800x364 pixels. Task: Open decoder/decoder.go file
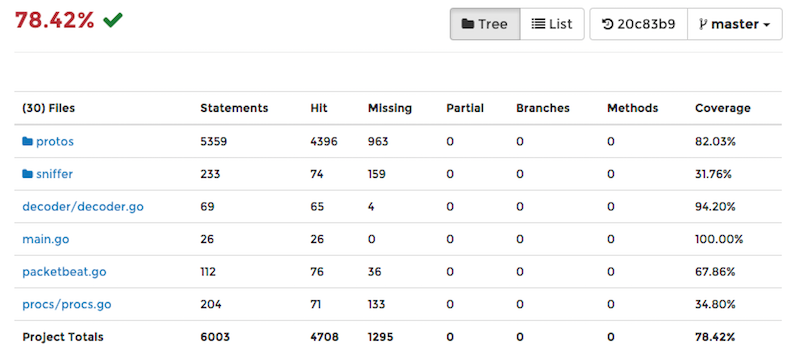(83, 207)
